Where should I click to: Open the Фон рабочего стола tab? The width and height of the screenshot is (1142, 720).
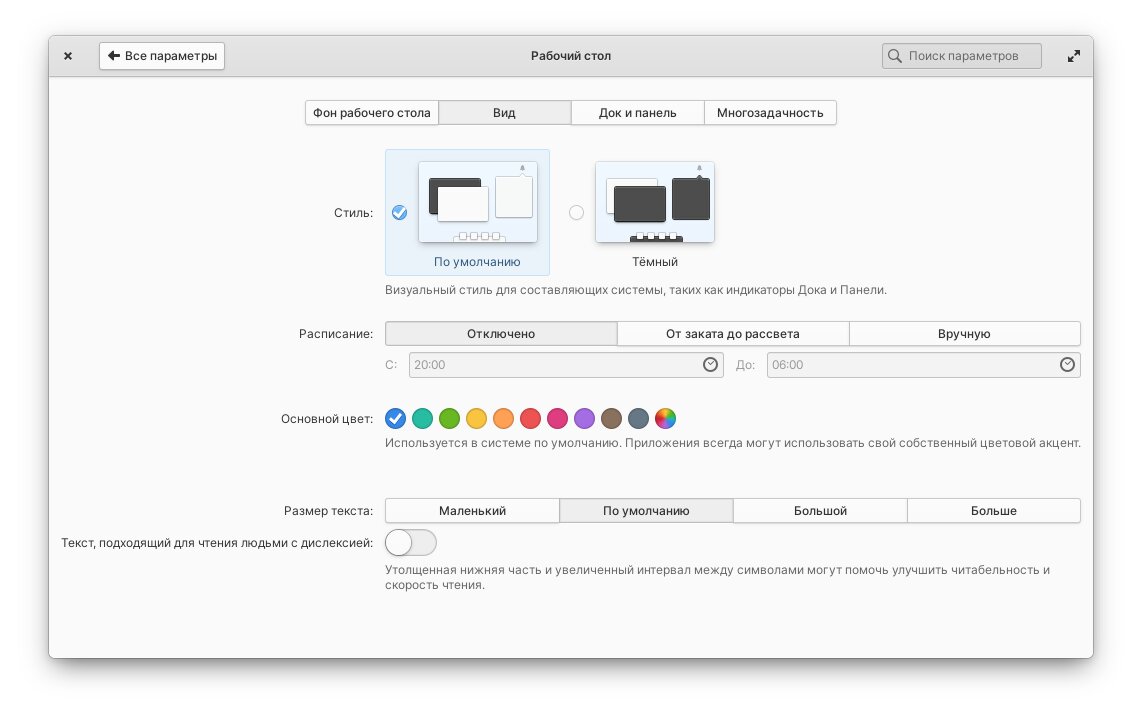(x=372, y=113)
